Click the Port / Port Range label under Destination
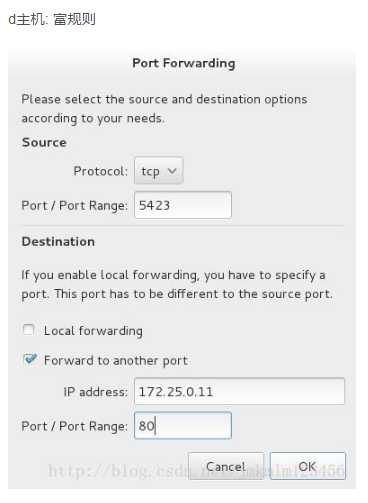 coord(74,426)
